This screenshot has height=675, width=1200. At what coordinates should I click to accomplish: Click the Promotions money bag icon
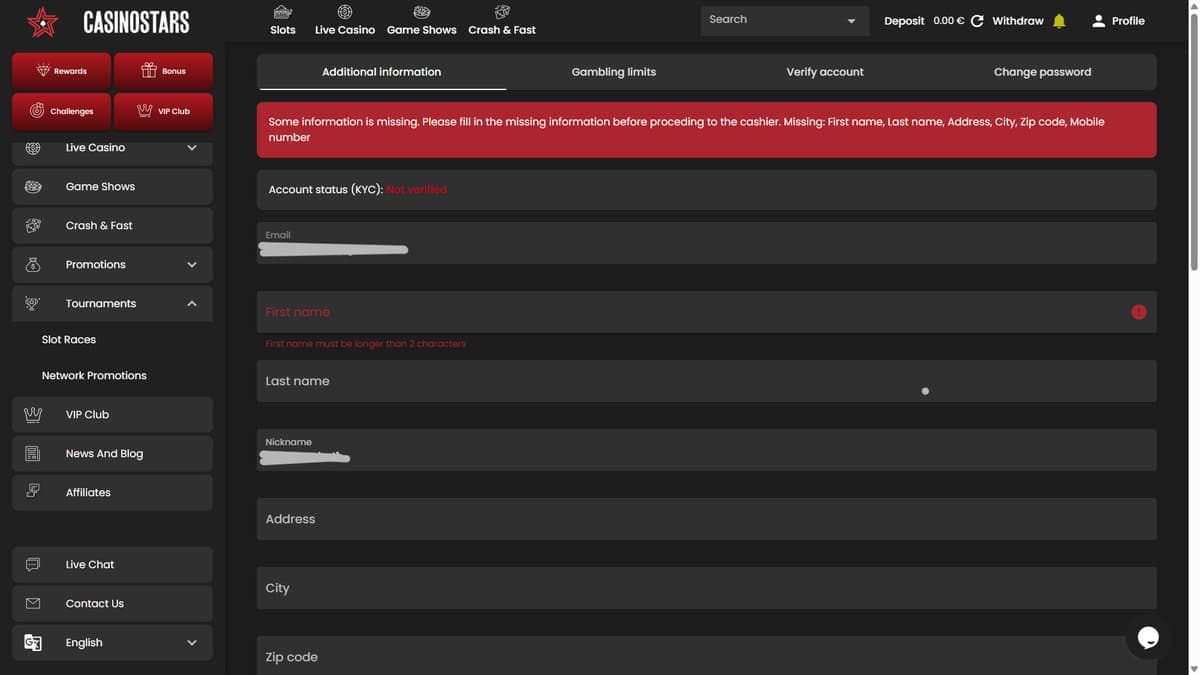tap(33, 265)
